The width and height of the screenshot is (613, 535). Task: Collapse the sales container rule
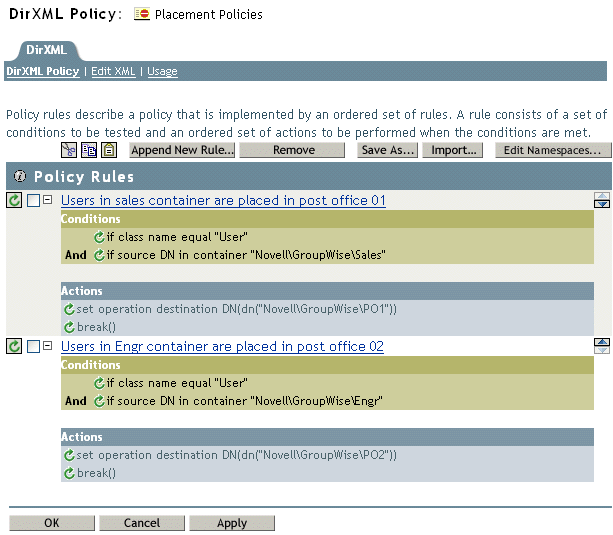pos(47,201)
